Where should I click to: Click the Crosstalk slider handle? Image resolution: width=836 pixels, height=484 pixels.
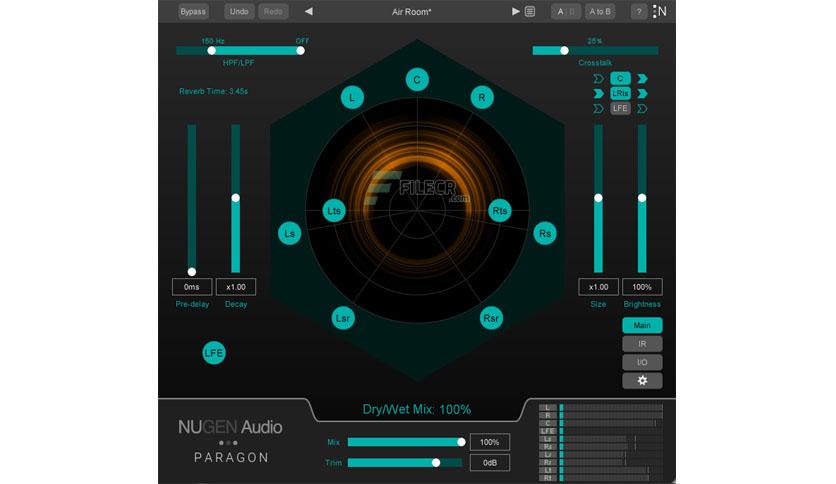pyautogui.click(x=564, y=51)
